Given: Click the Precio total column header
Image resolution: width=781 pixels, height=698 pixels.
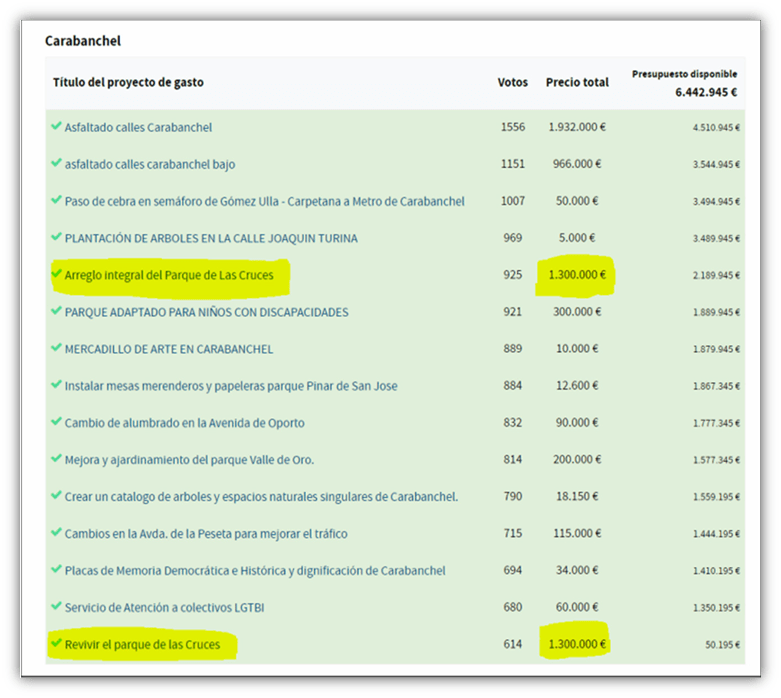Looking at the screenshot, I should click(576, 82).
